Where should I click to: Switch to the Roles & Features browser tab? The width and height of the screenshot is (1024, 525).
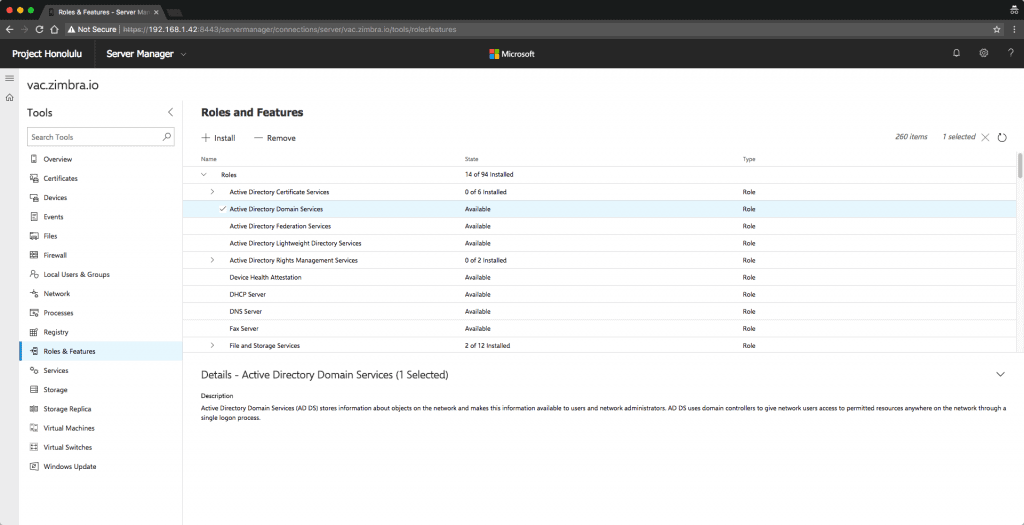103,12
